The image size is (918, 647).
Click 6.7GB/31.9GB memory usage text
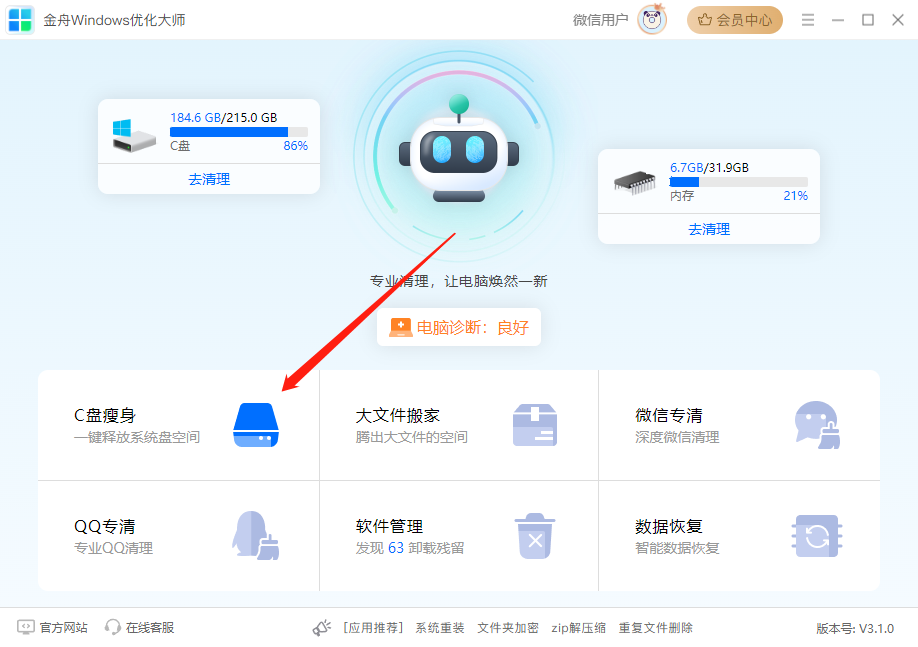709,167
